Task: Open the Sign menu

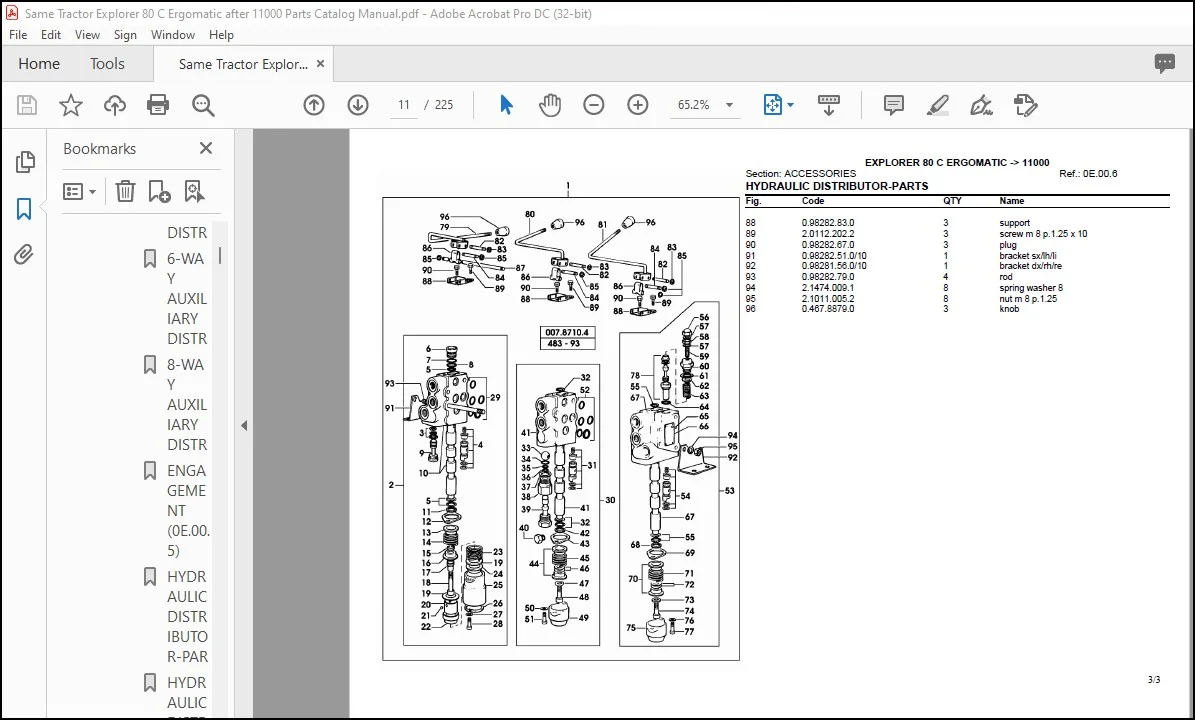Action: 125,35
